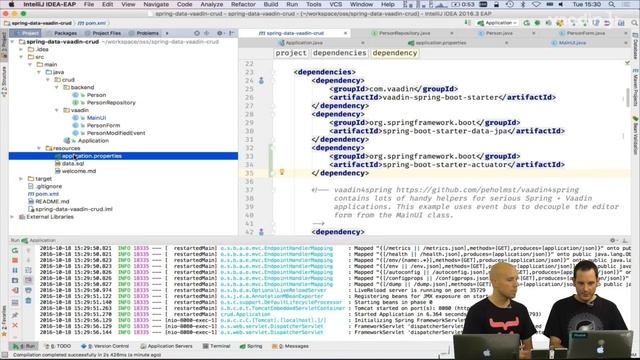Open the Application Servers tool window
The width and height of the screenshot is (640, 360).
pos(167,346)
